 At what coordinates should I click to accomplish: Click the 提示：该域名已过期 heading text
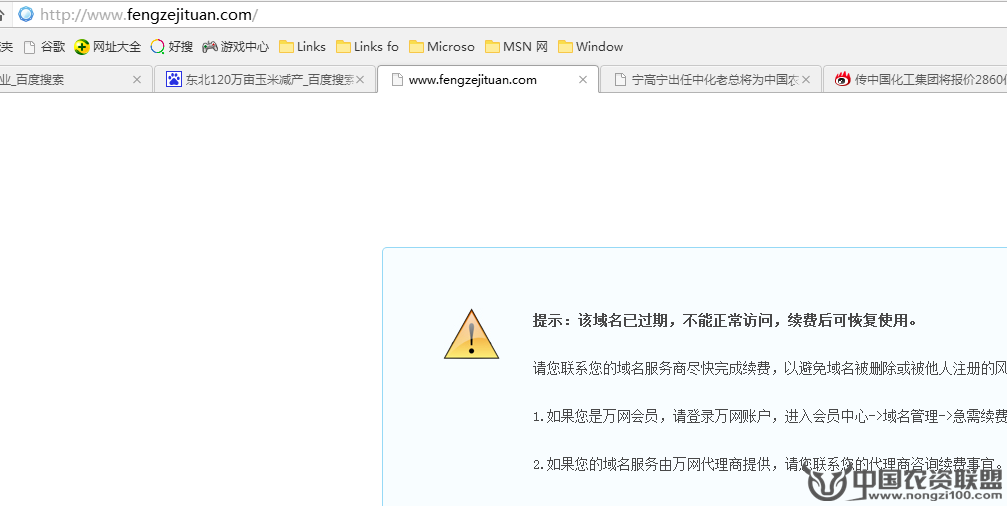(x=724, y=320)
